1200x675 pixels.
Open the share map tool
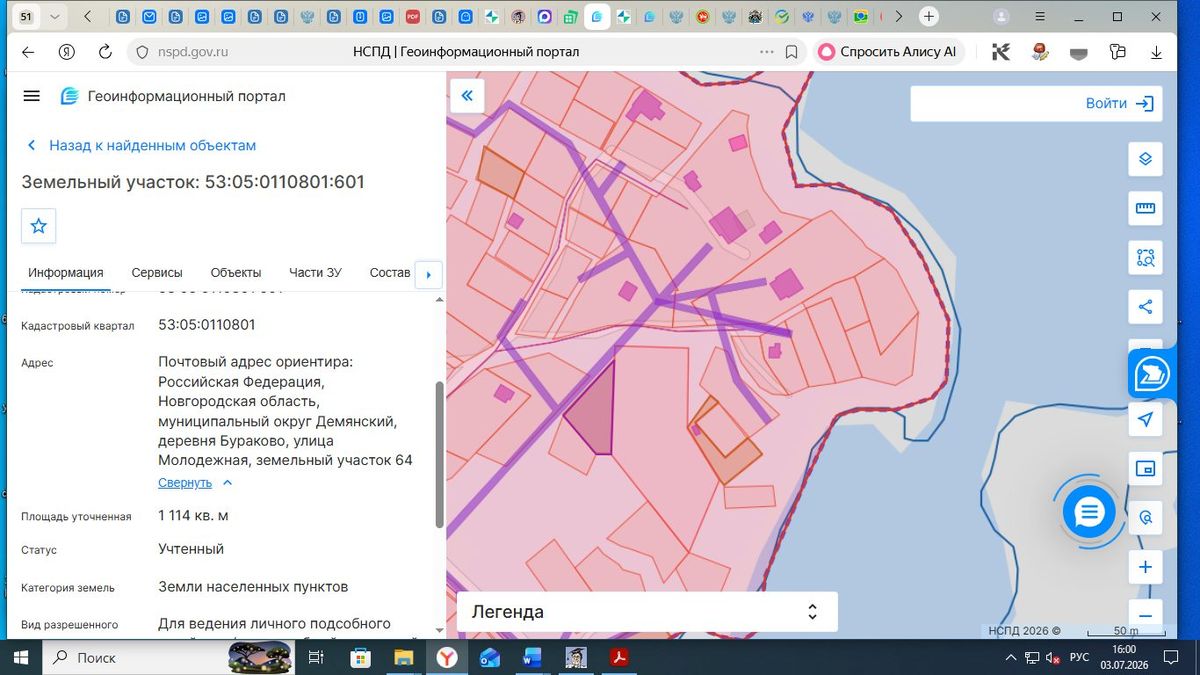(1145, 306)
